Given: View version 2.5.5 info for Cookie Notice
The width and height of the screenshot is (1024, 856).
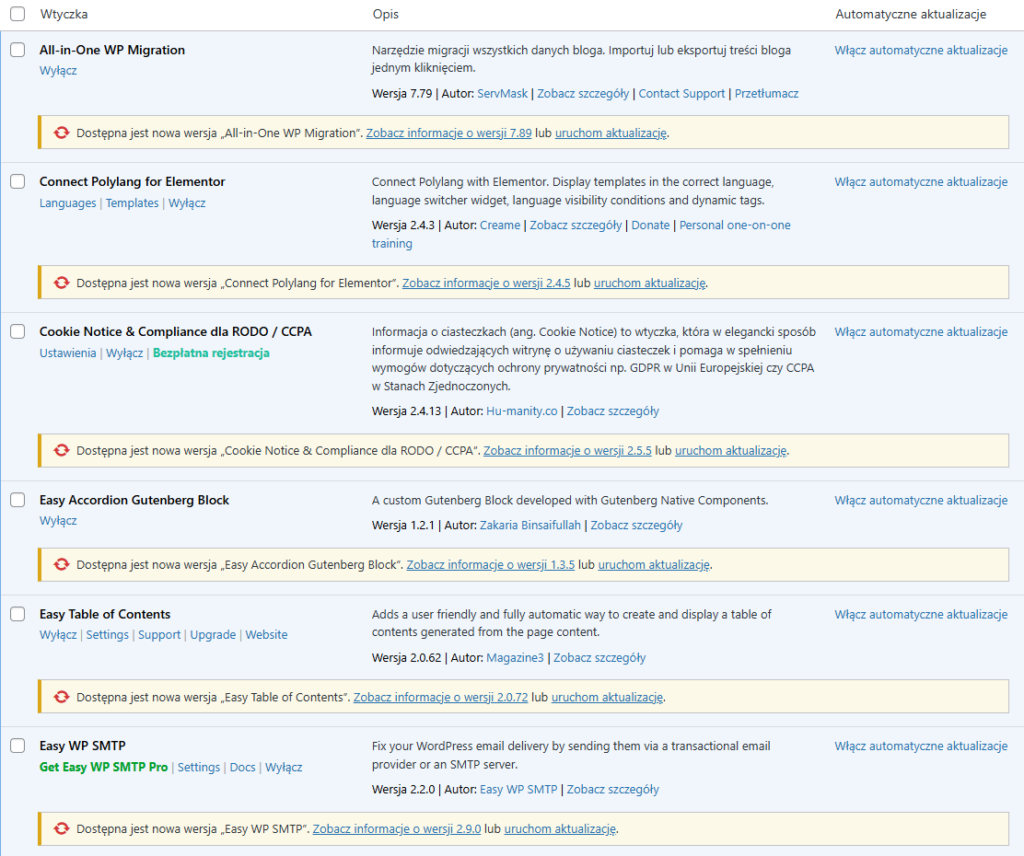Looking at the screenshot, I should coord(567,451).
